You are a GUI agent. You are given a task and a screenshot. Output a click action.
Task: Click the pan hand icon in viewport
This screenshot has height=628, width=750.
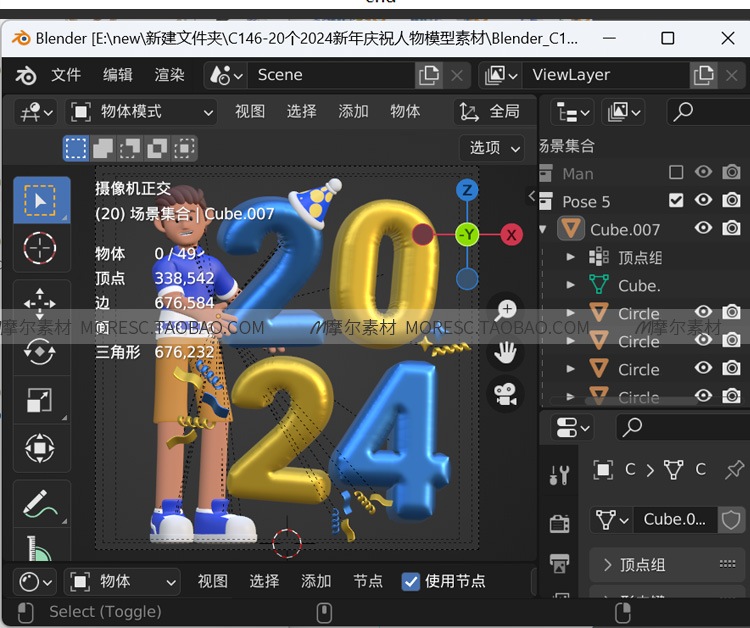click(506, 353)
